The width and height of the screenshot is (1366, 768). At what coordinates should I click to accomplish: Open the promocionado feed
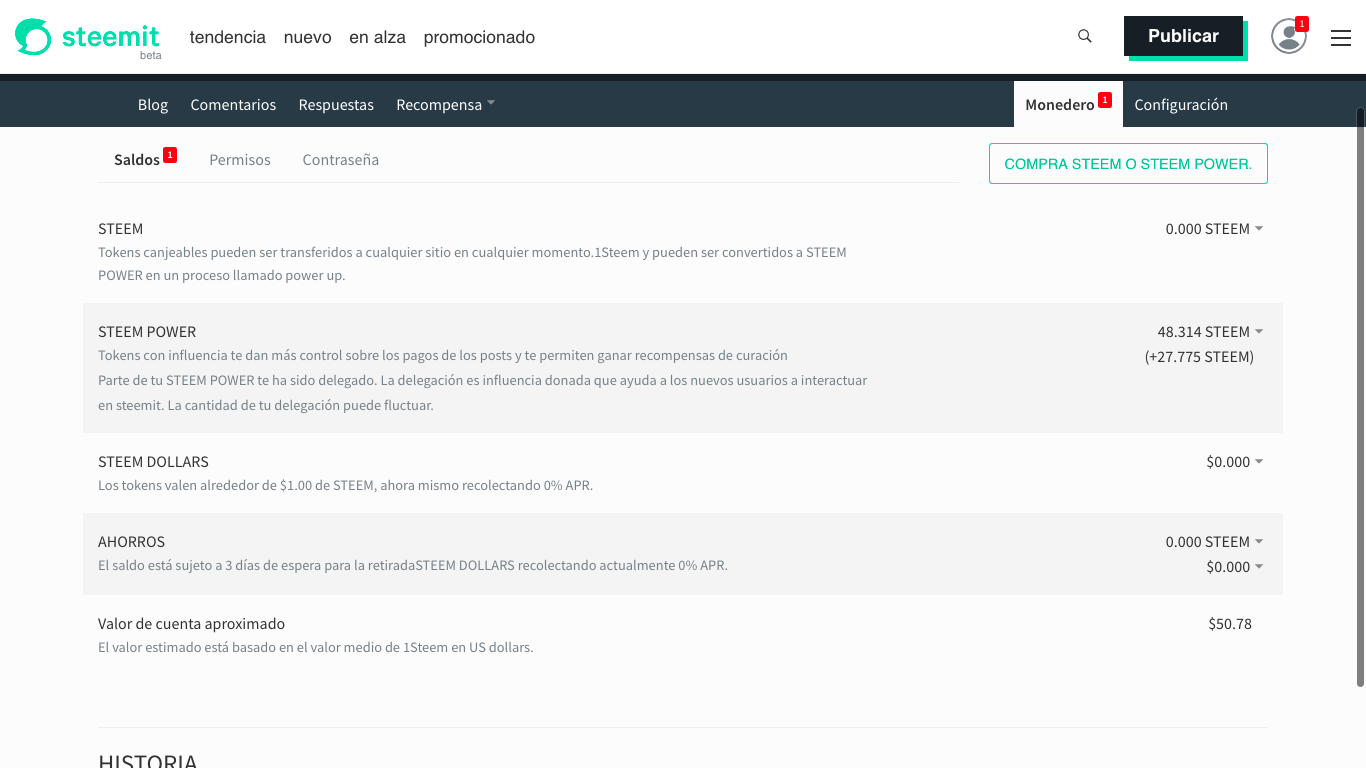point(479,37)
